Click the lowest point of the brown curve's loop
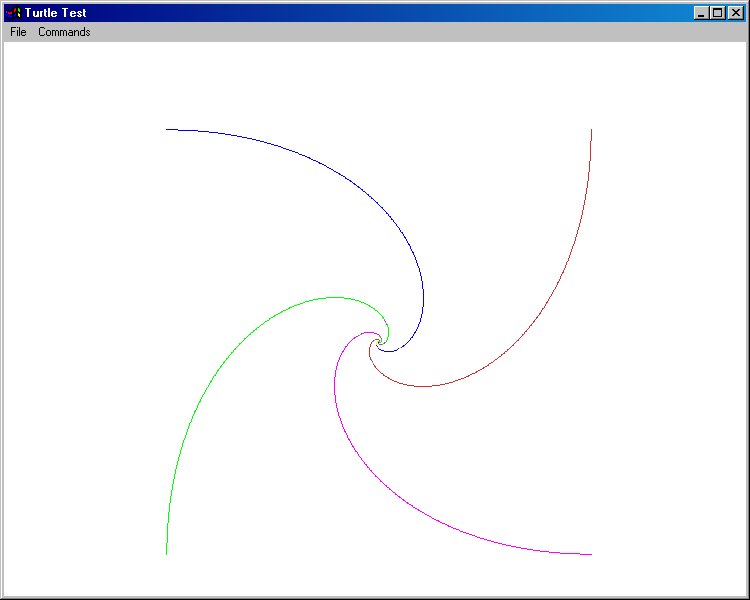The height and width of the screenshot is (600, 750). point(422,386)
